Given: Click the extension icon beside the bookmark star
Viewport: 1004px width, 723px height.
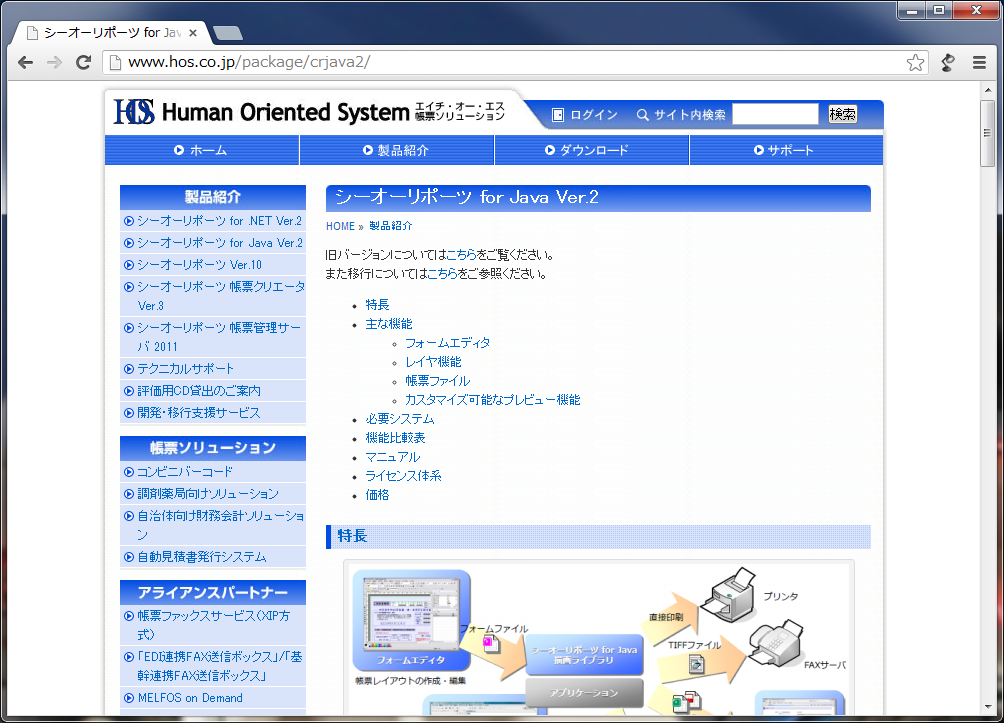Looking at the screenshot, I should [948, 62].
